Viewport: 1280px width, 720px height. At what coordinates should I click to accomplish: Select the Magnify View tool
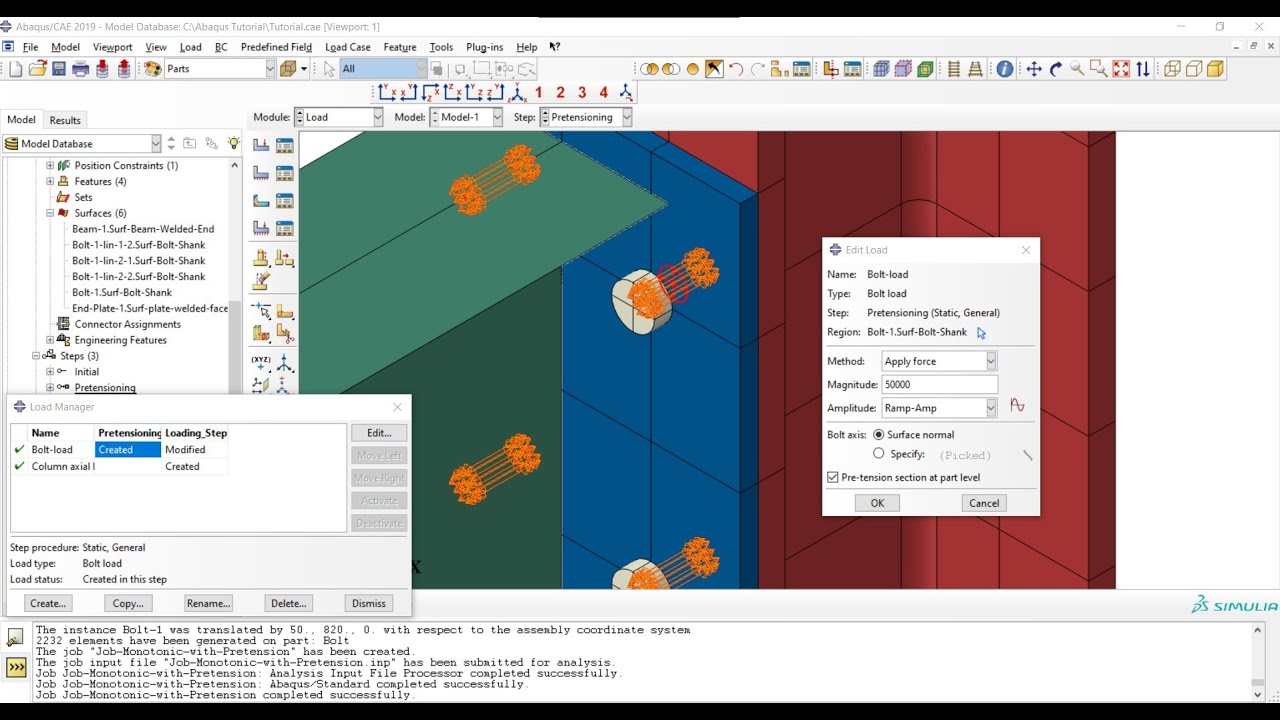click(1077, 69)
